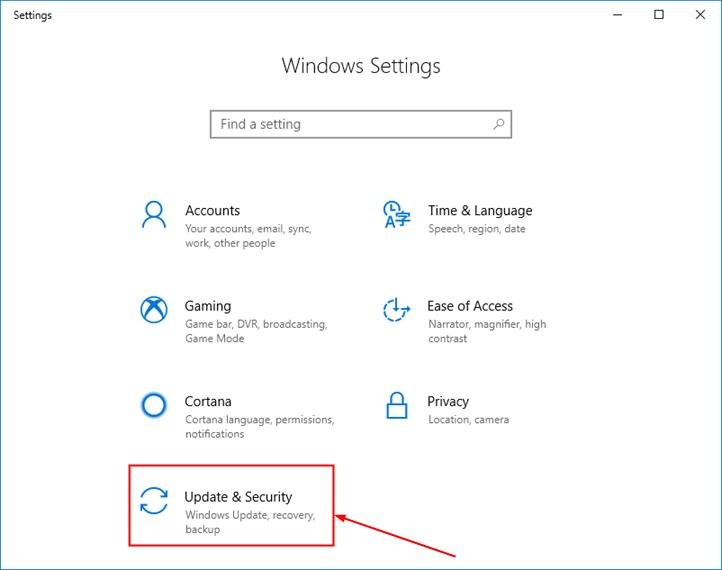This screenshot has height=570, width=722.
Task: Click "Narrator, magnifier, high contrast" description
Action: coord(487,331)
